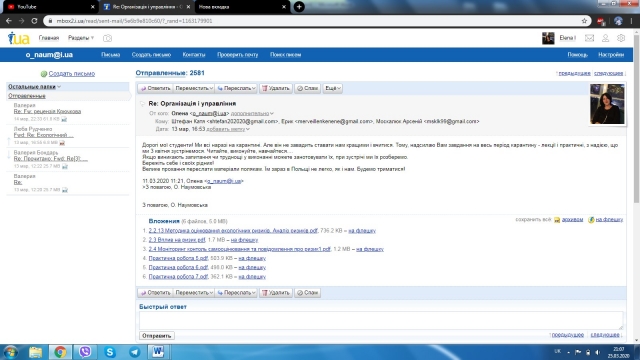Click the sender photo in the message

click(607, 104)
